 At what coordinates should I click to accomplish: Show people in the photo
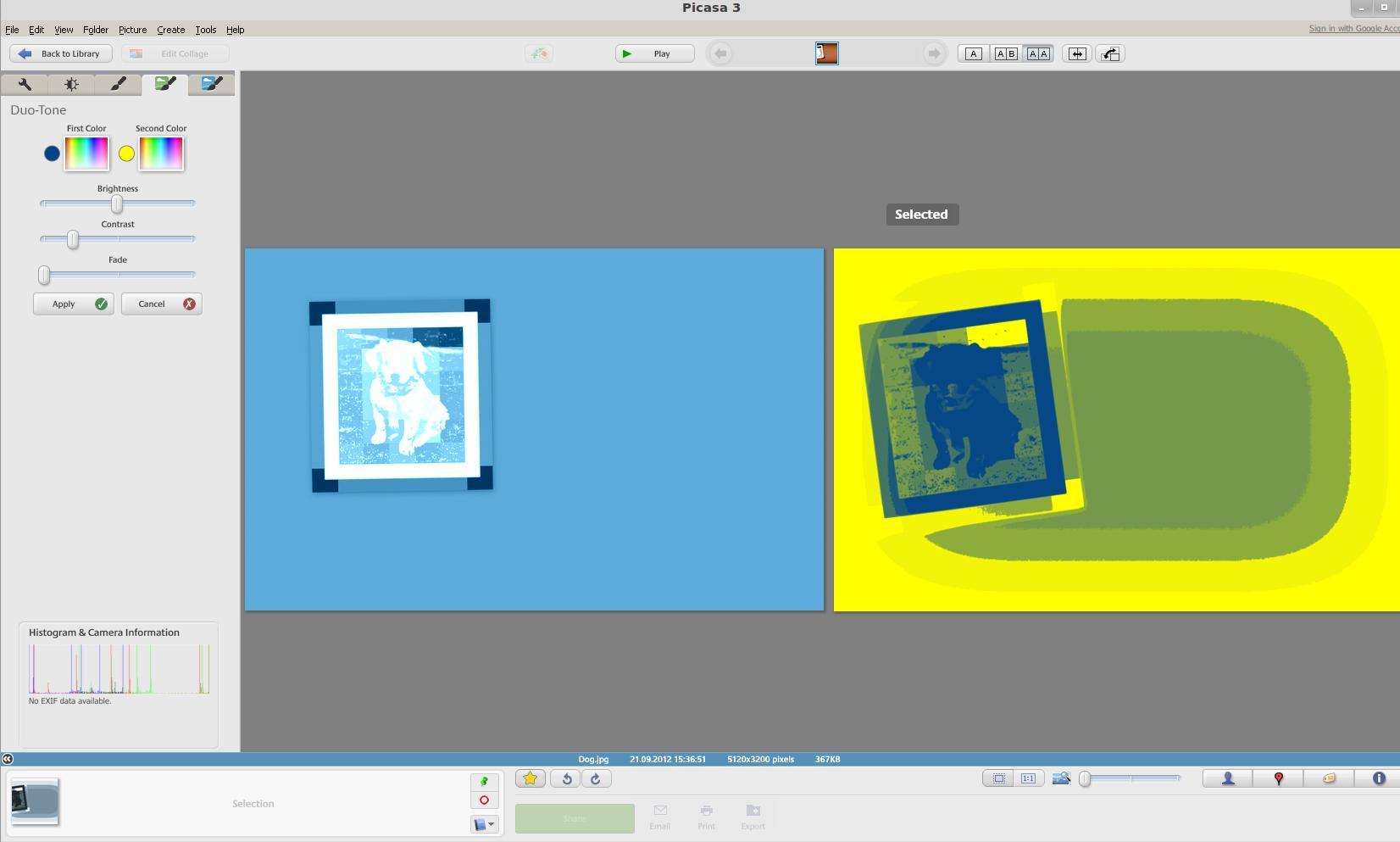click(x=1227, y=778)
